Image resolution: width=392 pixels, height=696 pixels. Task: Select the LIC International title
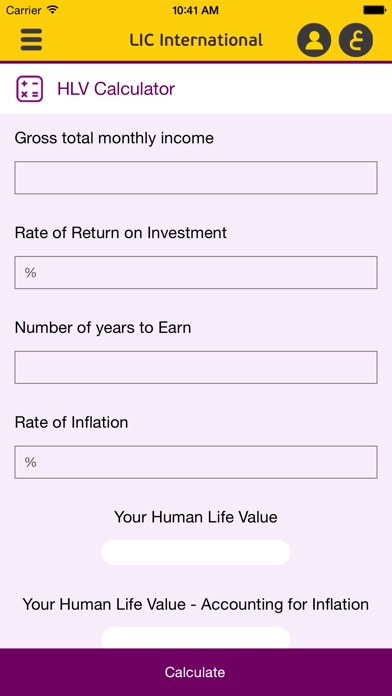pos(196,40)
